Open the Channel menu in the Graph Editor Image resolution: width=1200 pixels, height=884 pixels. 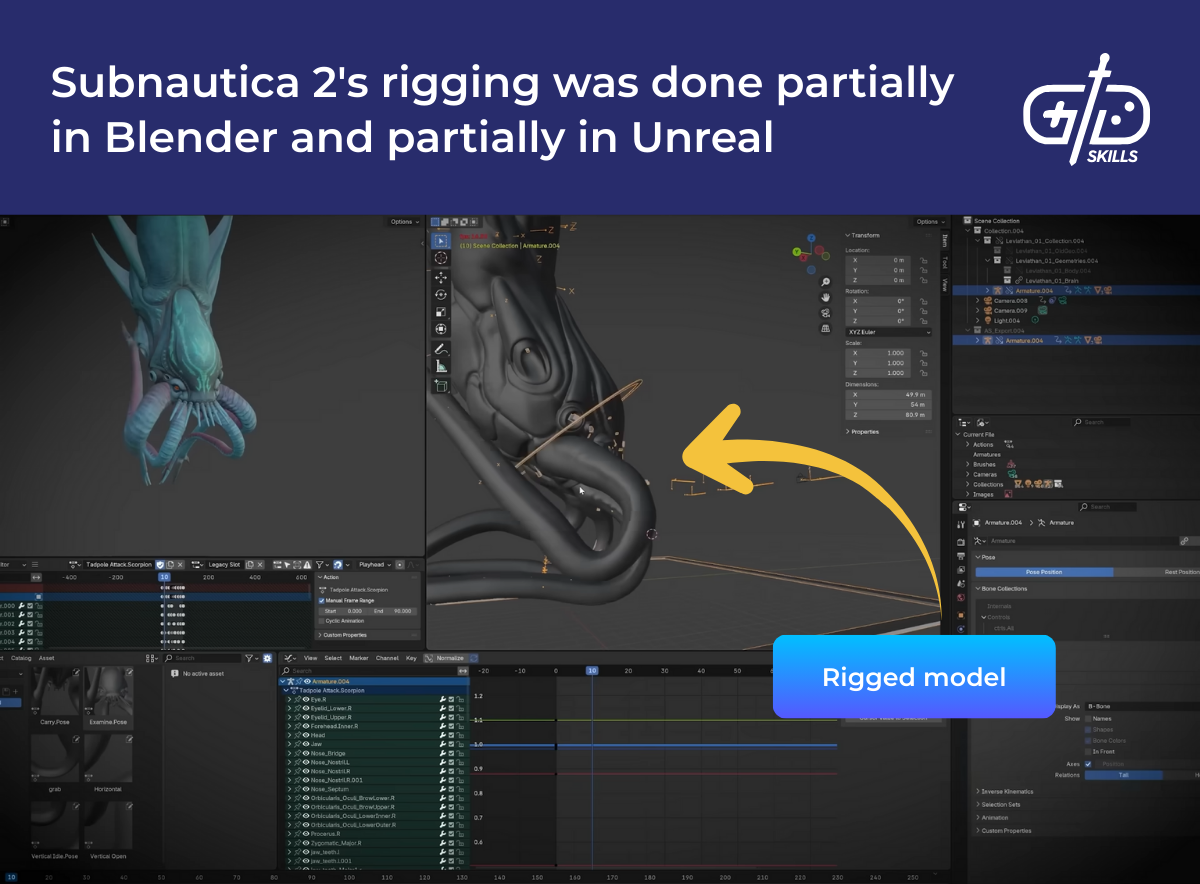387,658
